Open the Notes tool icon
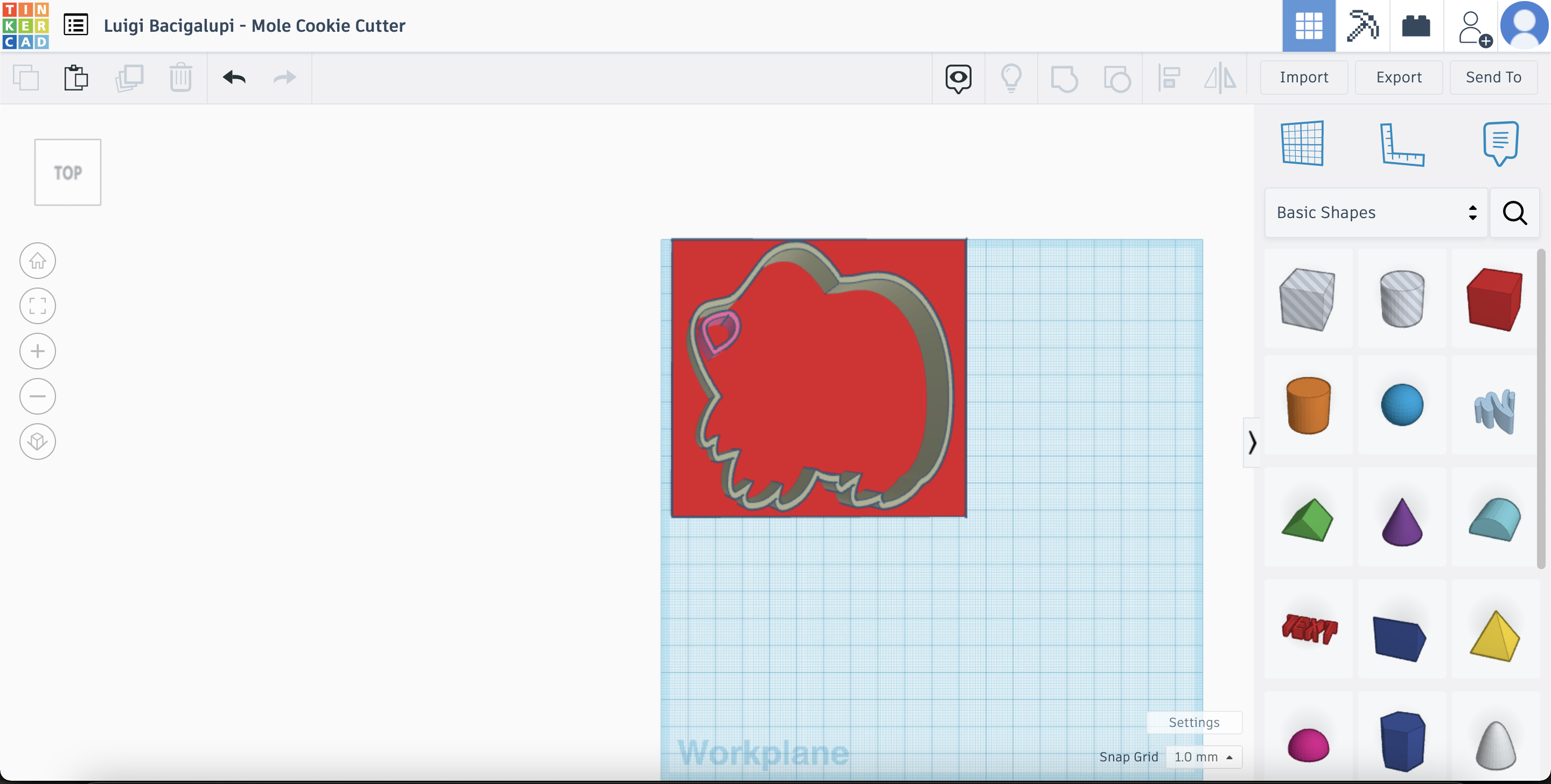Viewport: 1551px width, 784px height. click(1500, 143)
